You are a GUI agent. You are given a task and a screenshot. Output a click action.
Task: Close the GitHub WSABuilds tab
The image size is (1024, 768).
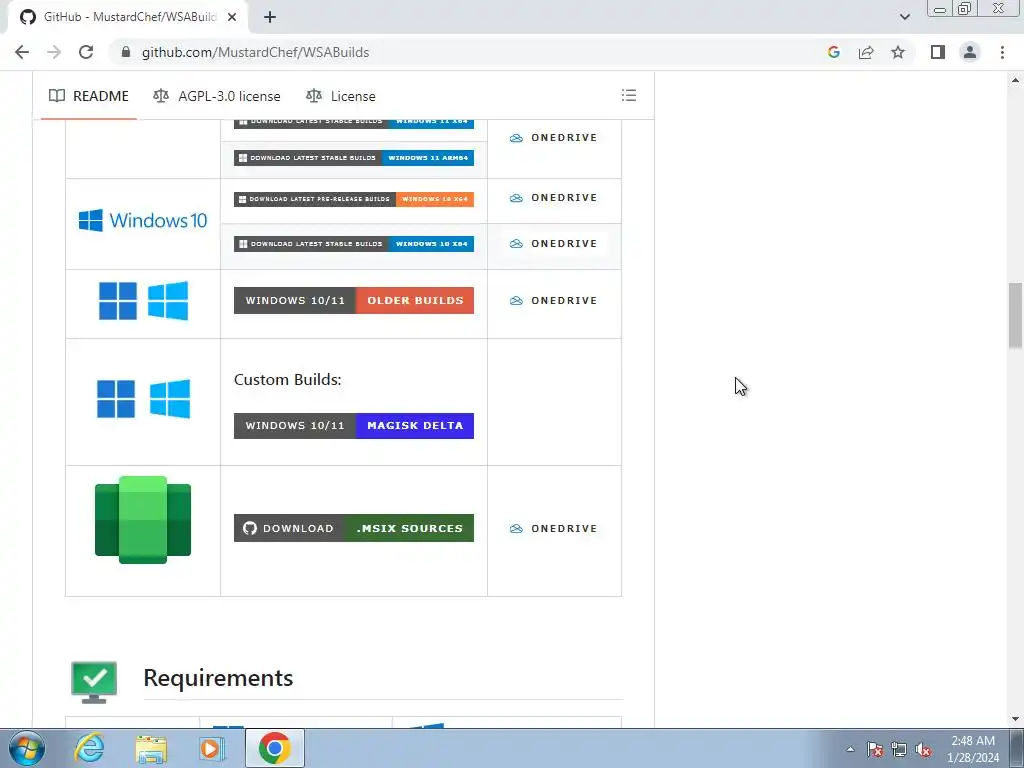tap(232, 18)
